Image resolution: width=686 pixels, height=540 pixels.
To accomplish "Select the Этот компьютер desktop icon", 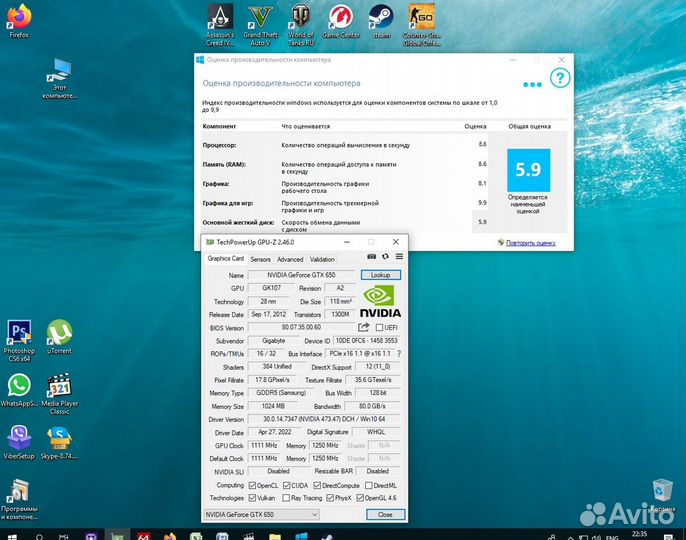I will click(x=60, y=79).
